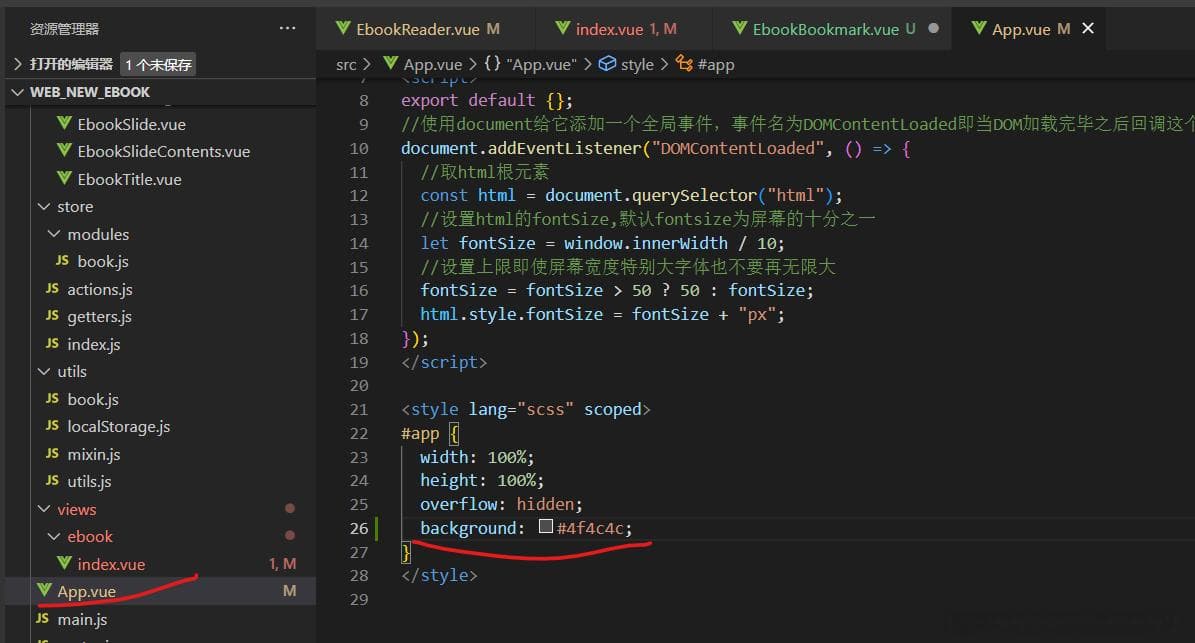Viewport: 1195px width, 643px height.
Task: Click the '</script>' closing tag
Action: [444, 362]
